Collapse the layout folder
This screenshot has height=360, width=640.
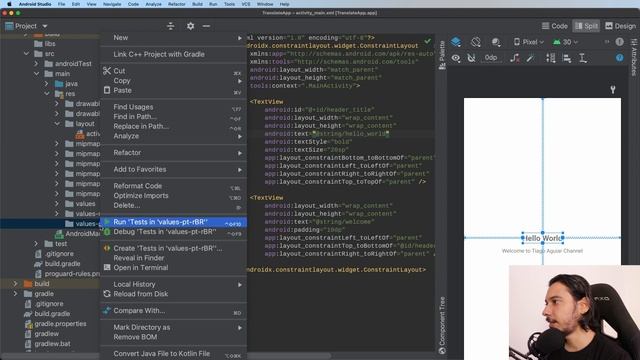tap(57, 124)
